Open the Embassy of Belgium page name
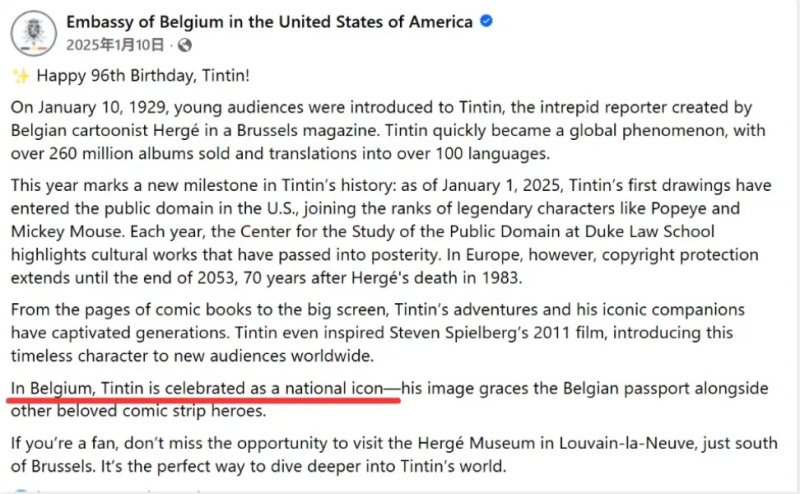Screen dimensions: 800x494 pos(269,22)
